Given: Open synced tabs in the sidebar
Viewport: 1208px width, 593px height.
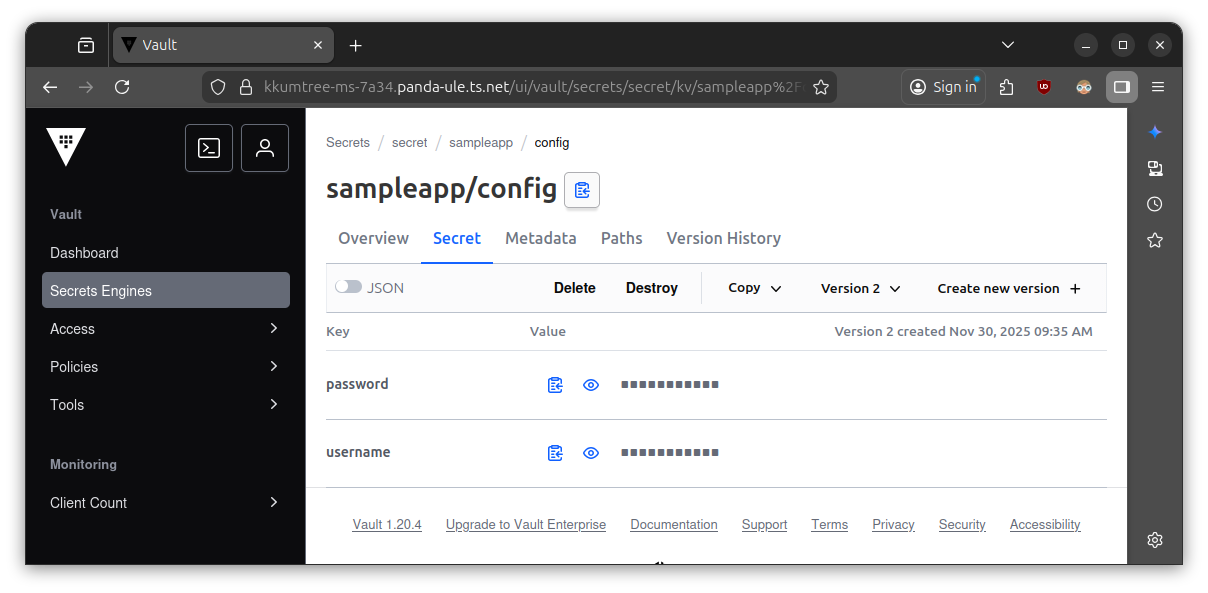Looking at the screenshot, I should 1155,168.
